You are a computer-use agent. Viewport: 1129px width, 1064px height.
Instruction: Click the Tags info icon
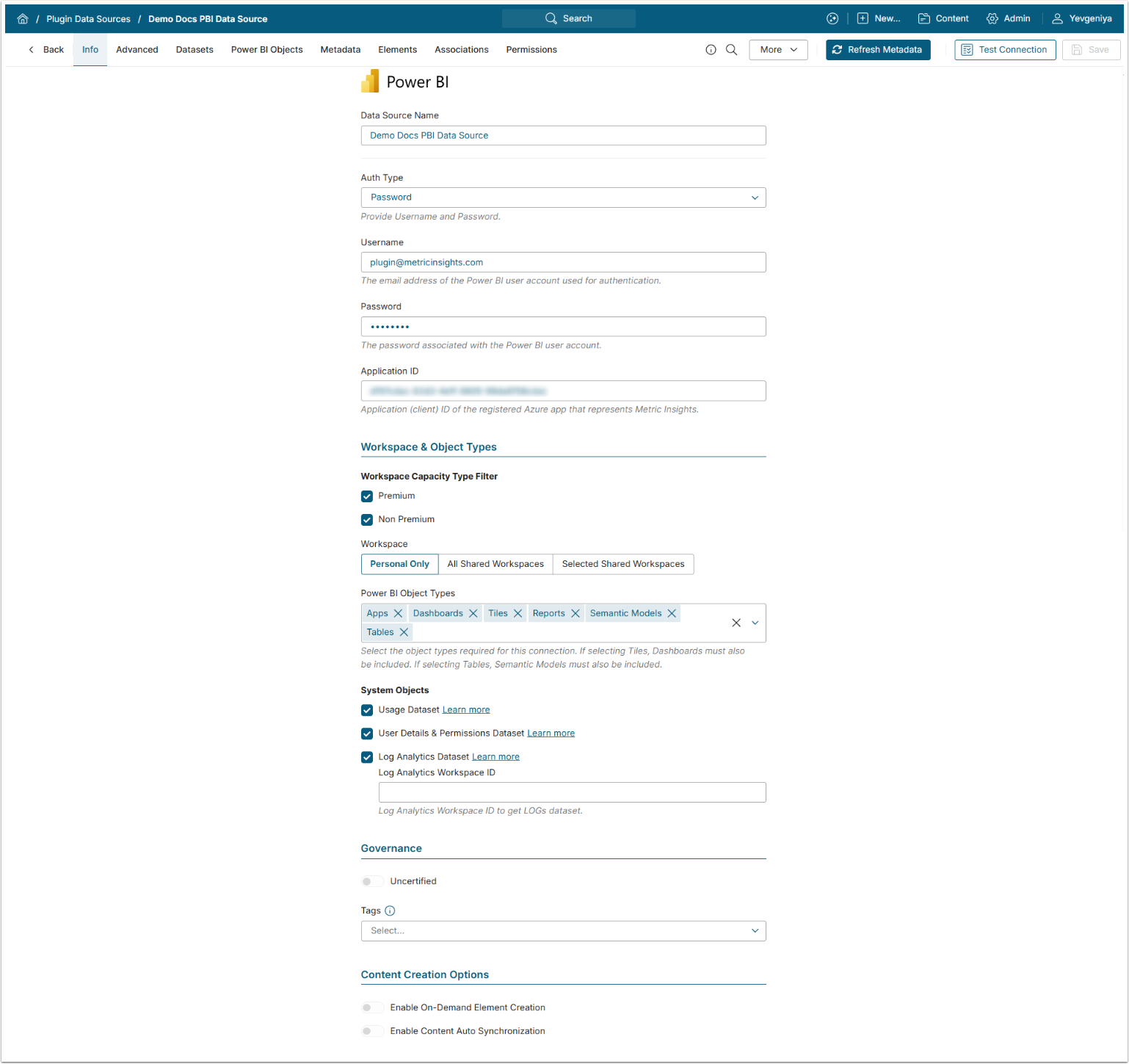point(390,911)
